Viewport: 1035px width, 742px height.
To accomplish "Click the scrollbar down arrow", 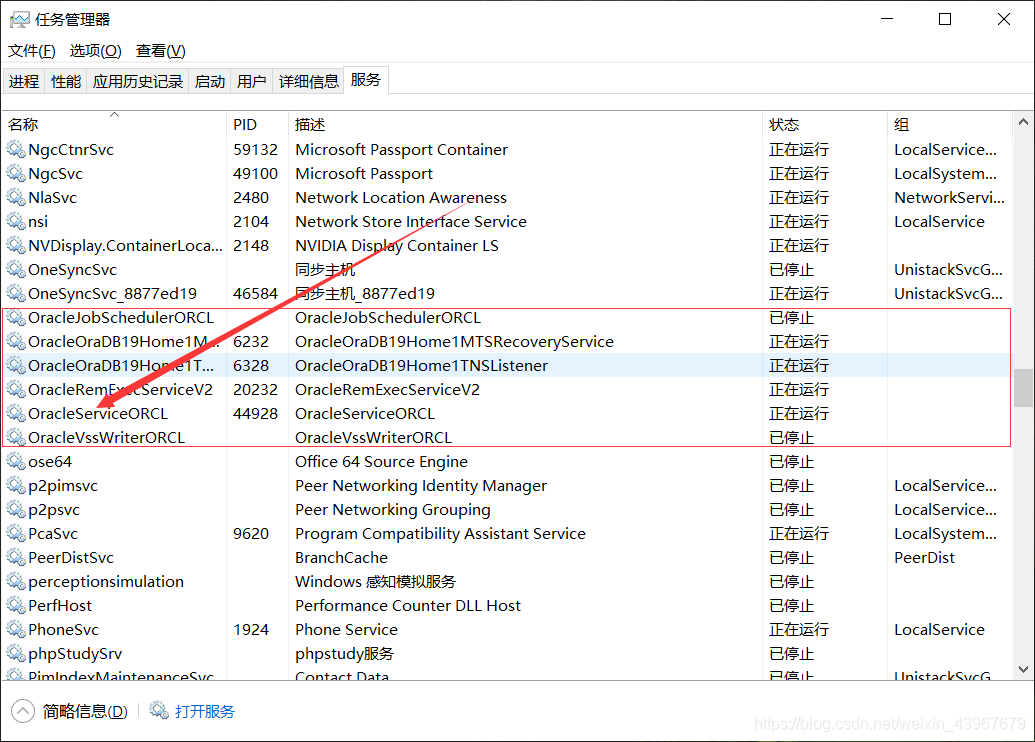I will [x=1023, y=669].
